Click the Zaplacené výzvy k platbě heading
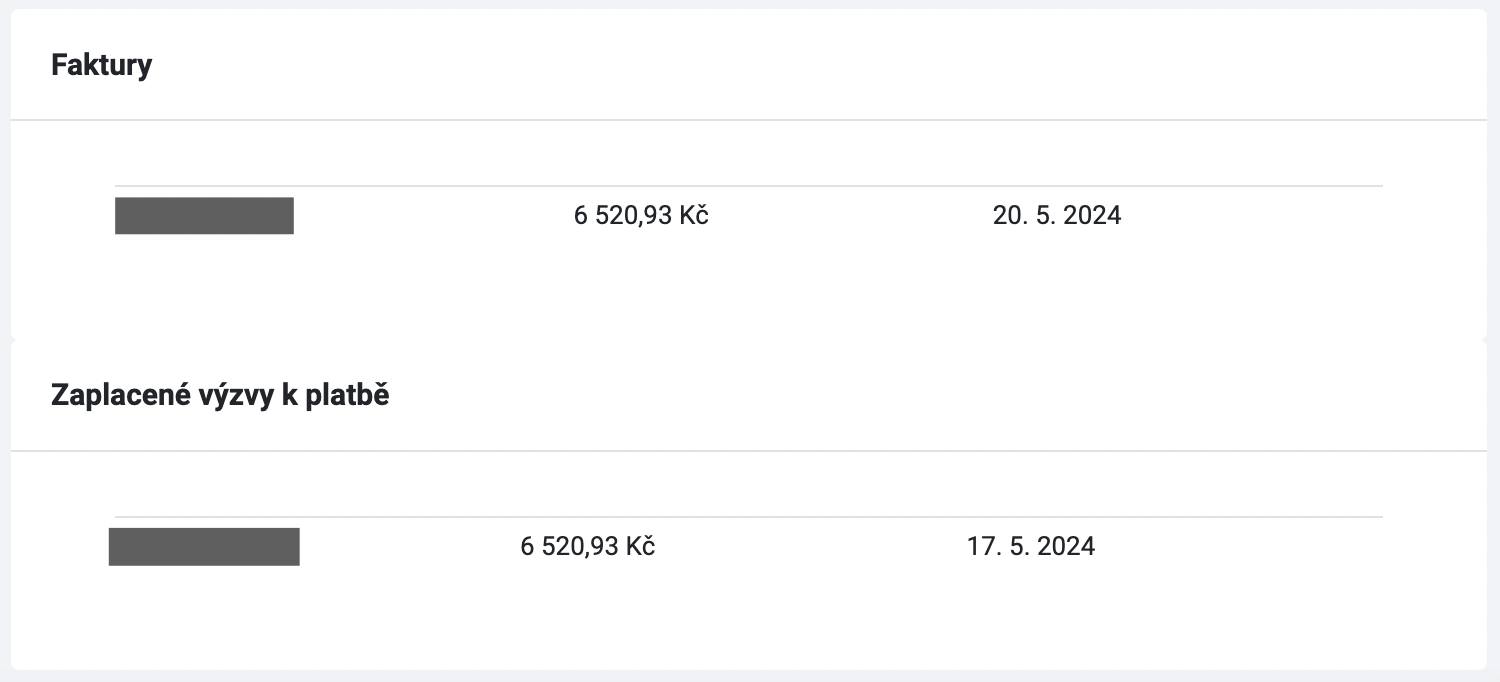Screen dimensions: 1500x682 point(220,396)
